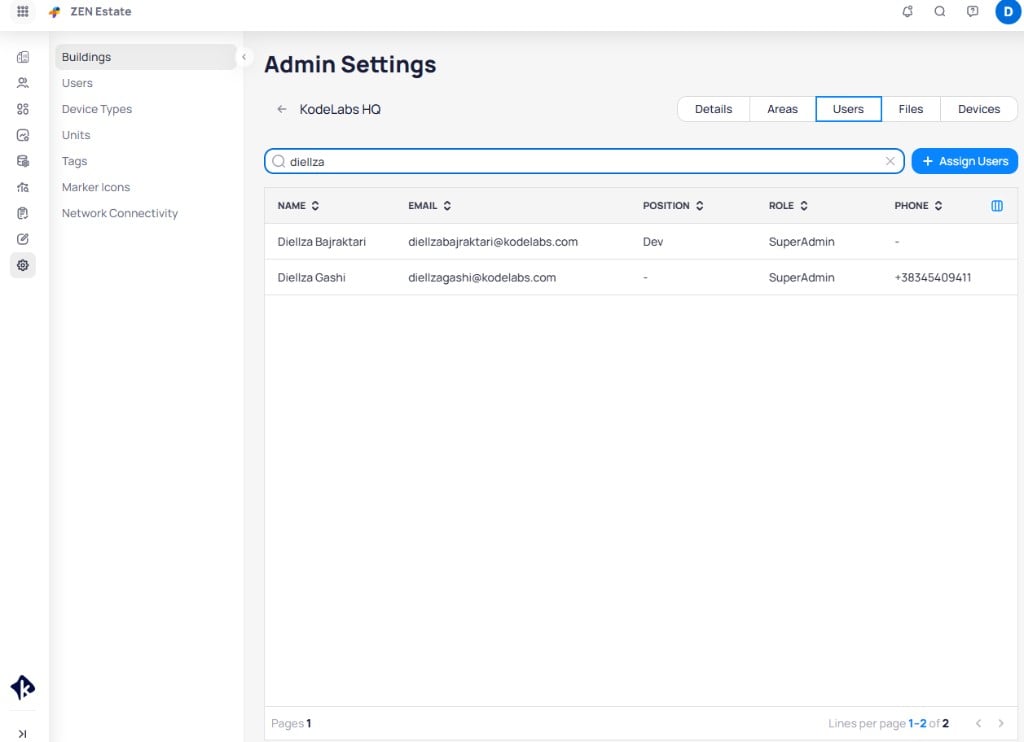Viewport: 1024px width, 742px height.
Task: Click the Dev position cell
Action: pos(653,242)
